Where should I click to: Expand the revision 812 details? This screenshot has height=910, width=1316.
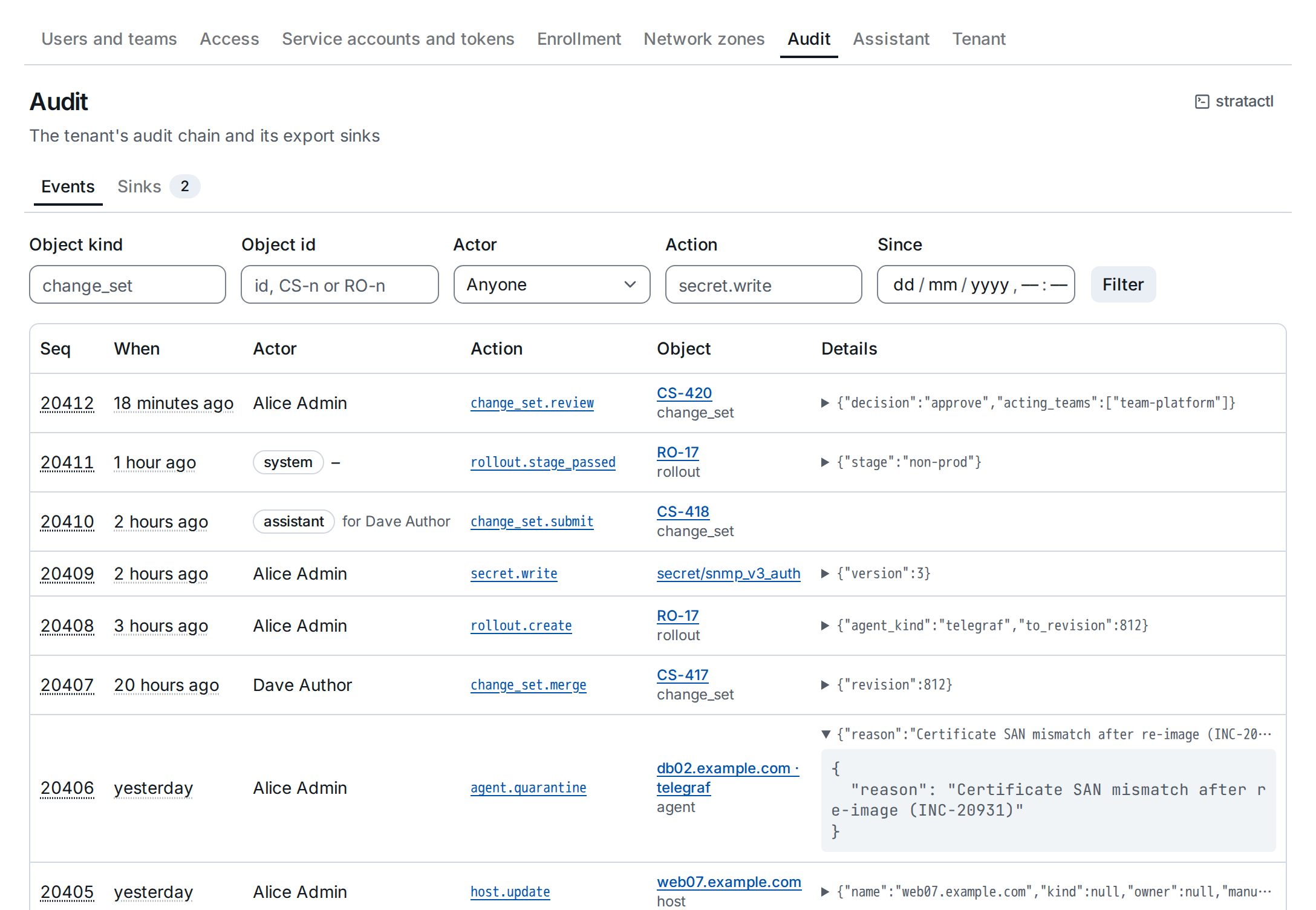pos(825,685)
